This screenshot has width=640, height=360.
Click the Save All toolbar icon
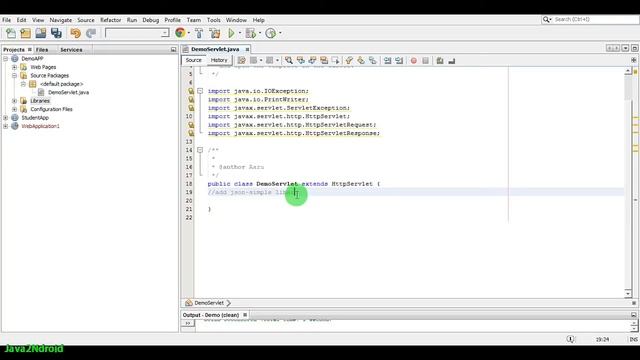(56, 33)
